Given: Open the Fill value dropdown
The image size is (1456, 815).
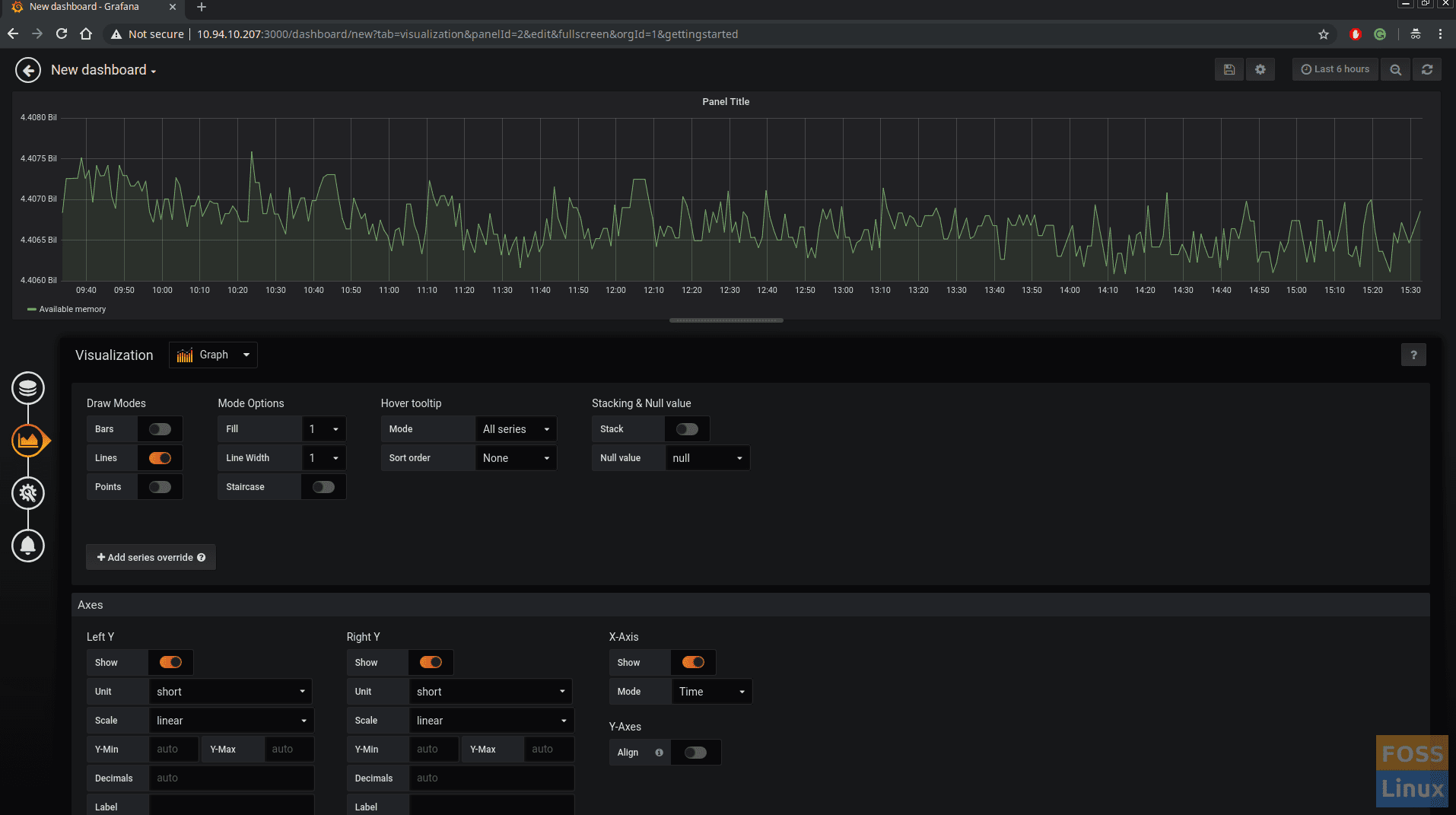Looking at the screenshot, I should 324,429.
